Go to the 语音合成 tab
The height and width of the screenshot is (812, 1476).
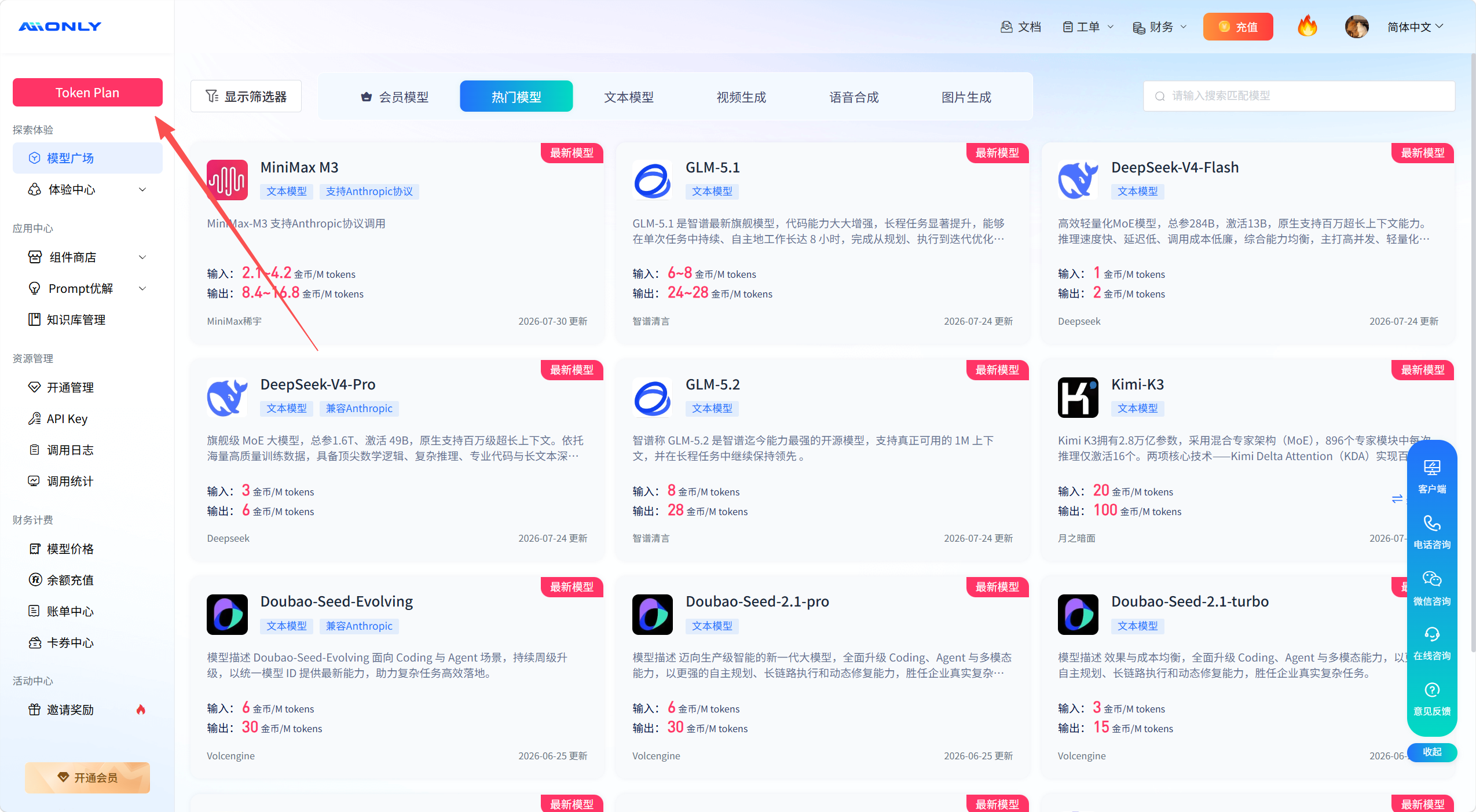point(854,97)
